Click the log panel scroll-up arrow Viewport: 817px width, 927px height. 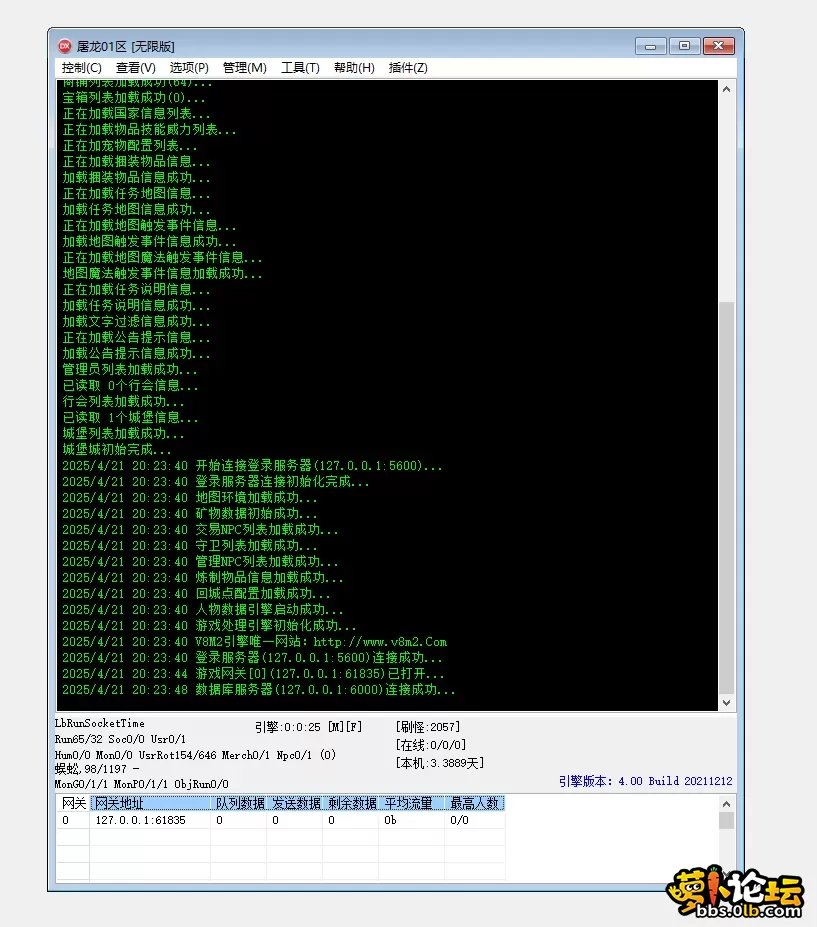[x=727, y=89]
